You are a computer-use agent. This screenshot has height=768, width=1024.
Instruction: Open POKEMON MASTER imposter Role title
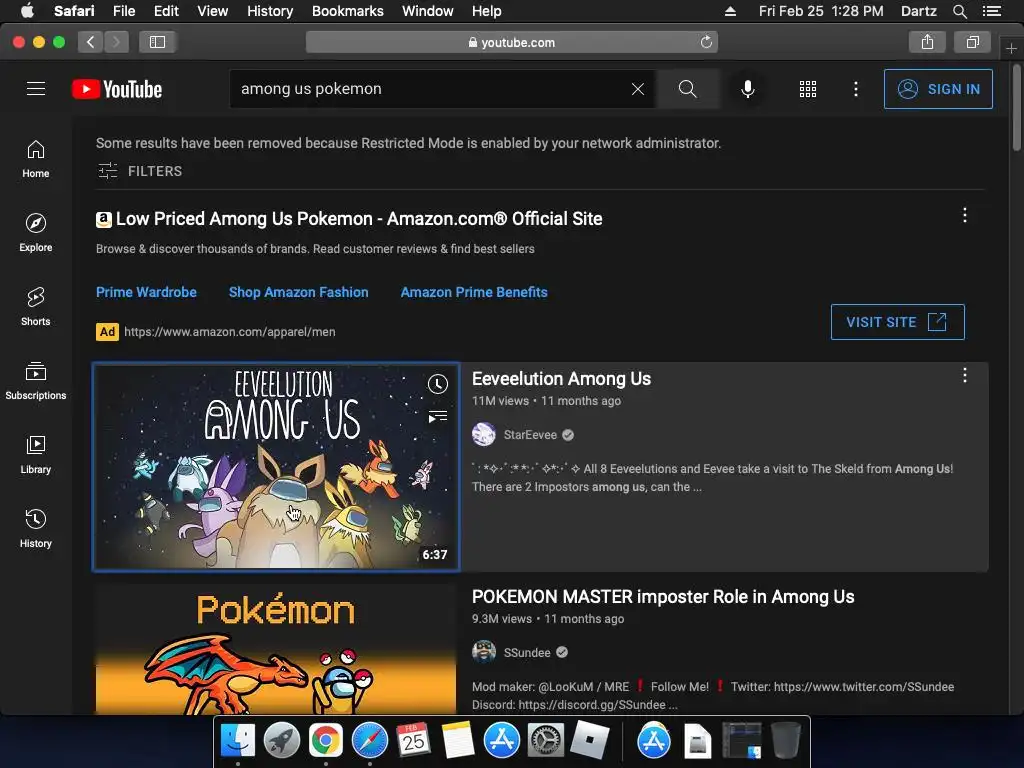coord(663,597)
